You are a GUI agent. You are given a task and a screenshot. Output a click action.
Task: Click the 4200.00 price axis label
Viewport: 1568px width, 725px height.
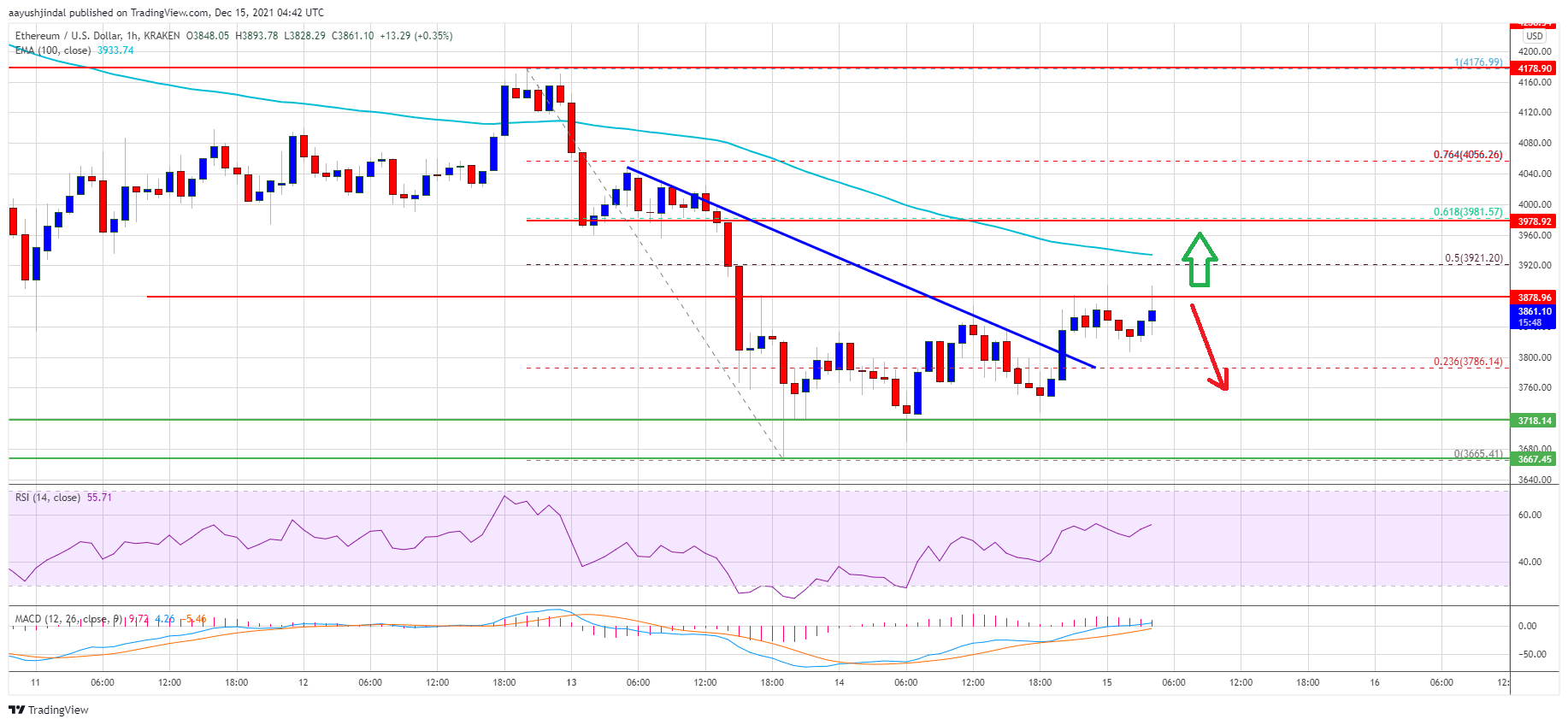pyautogui.click(x=1535, y=51)
